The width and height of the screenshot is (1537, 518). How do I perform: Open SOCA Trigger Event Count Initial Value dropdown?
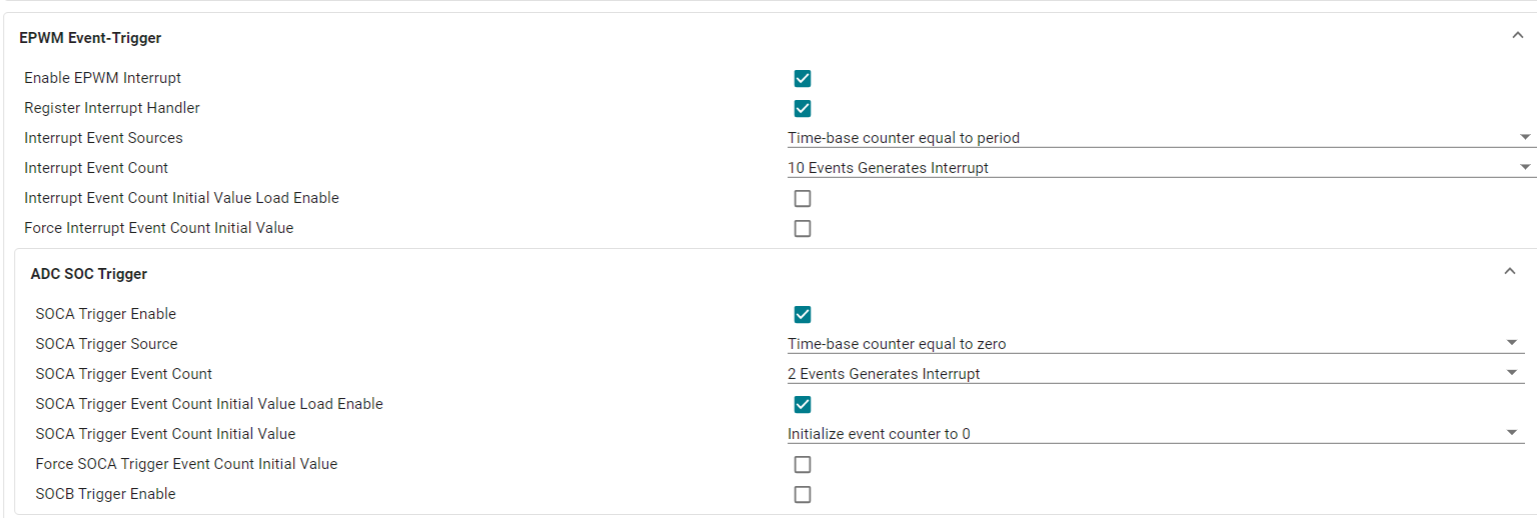1155,434
